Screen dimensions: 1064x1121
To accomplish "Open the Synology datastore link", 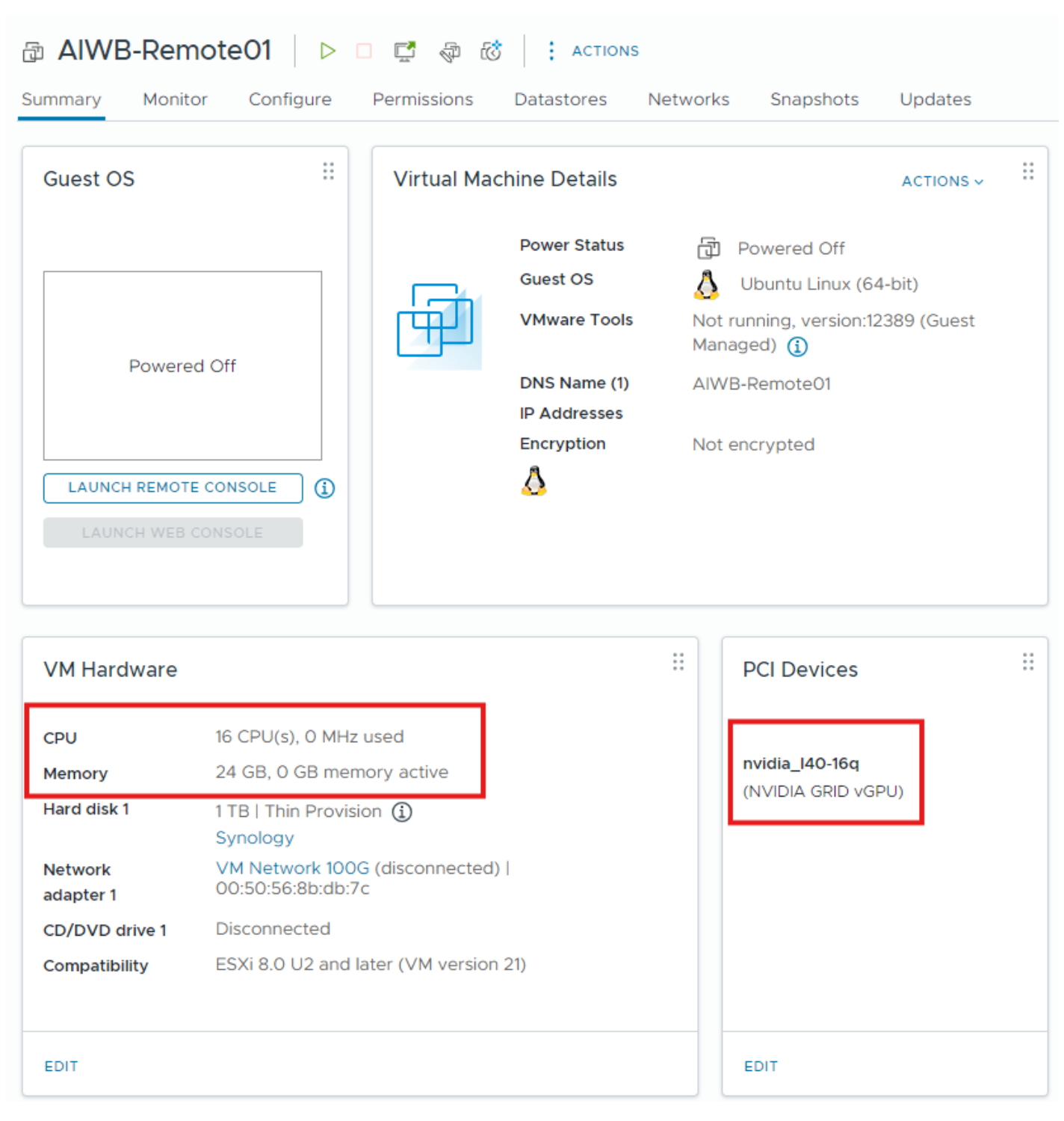I will point(254,838).
